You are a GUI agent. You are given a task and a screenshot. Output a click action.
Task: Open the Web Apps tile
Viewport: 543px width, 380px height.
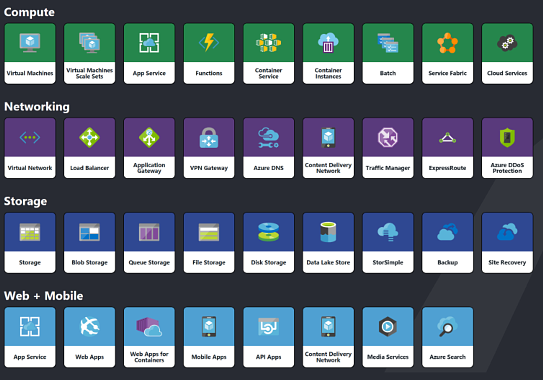click(89, 337)
